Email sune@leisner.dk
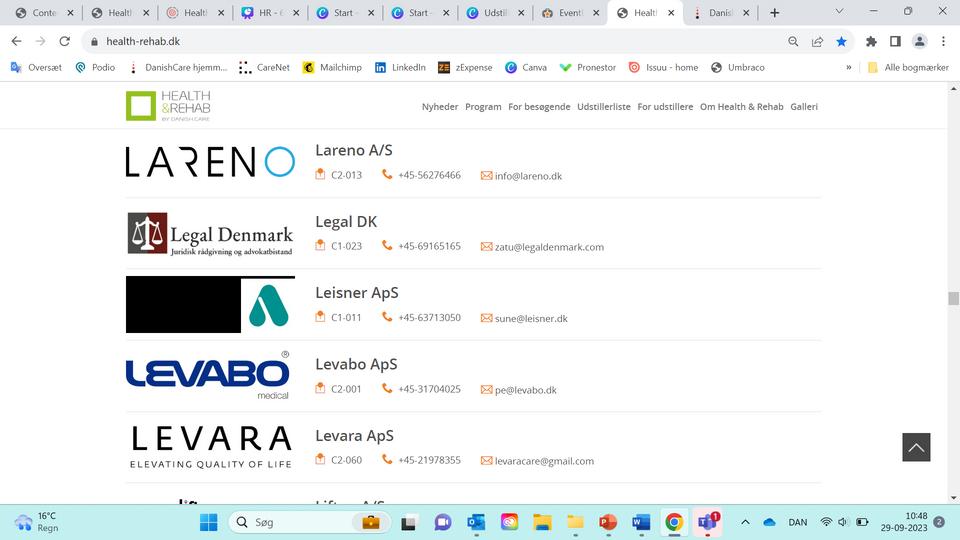Screen dimensions: 960x540 [x=531, y=318]
